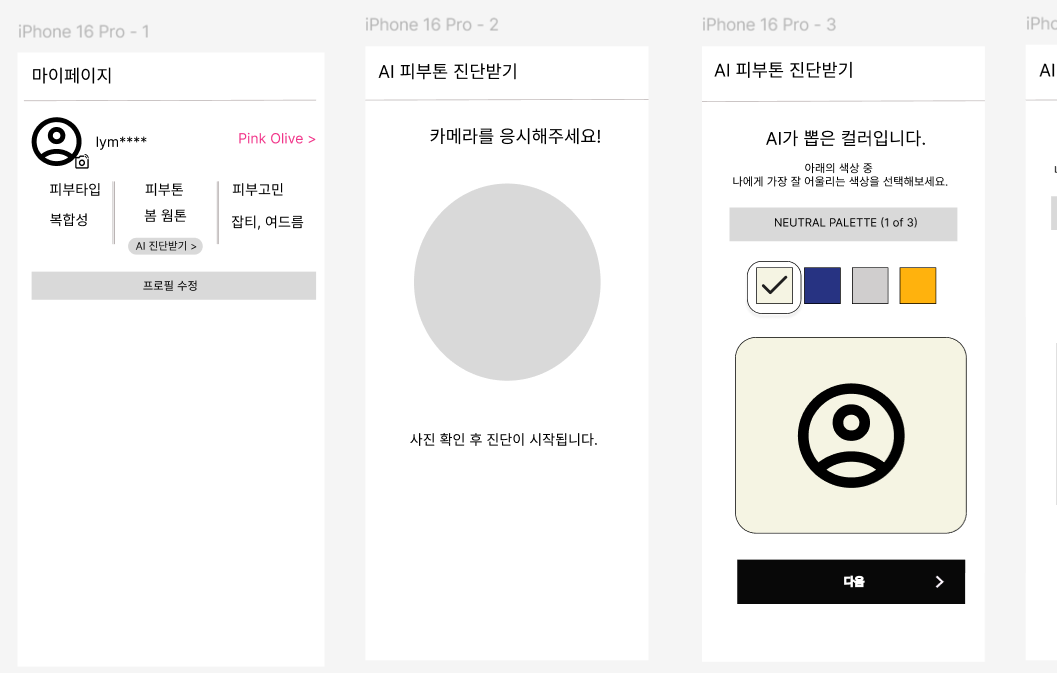
Task: Click the right arrow on 다음 button
Action: point(940,581)
